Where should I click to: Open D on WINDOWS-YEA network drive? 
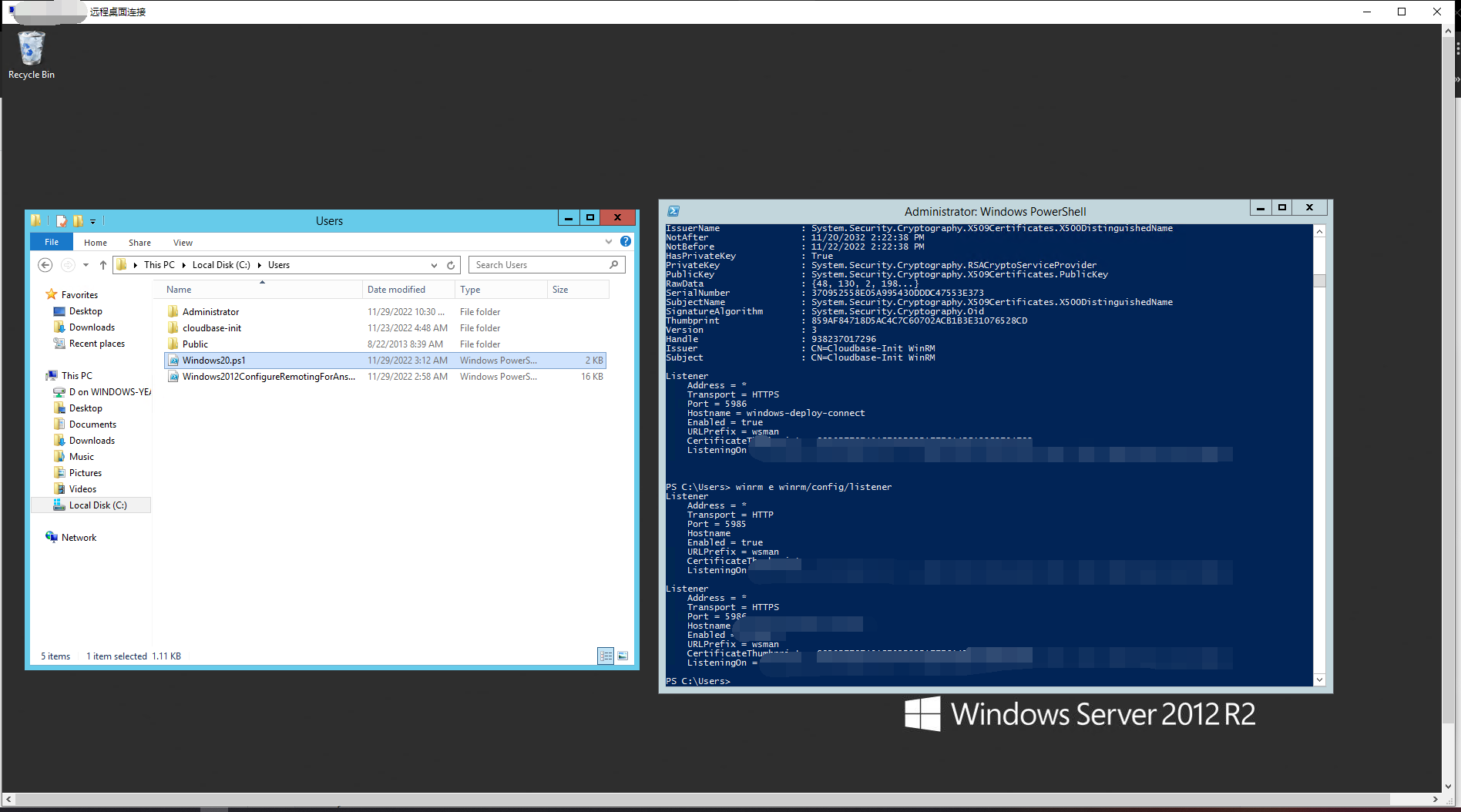point(102,392)
